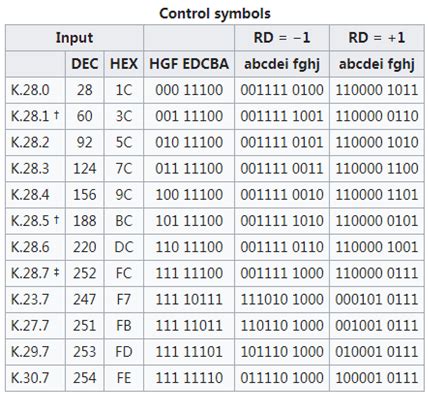The image size is (428, 394).
Task: Select decimal value 60
Action: point(85,116)
